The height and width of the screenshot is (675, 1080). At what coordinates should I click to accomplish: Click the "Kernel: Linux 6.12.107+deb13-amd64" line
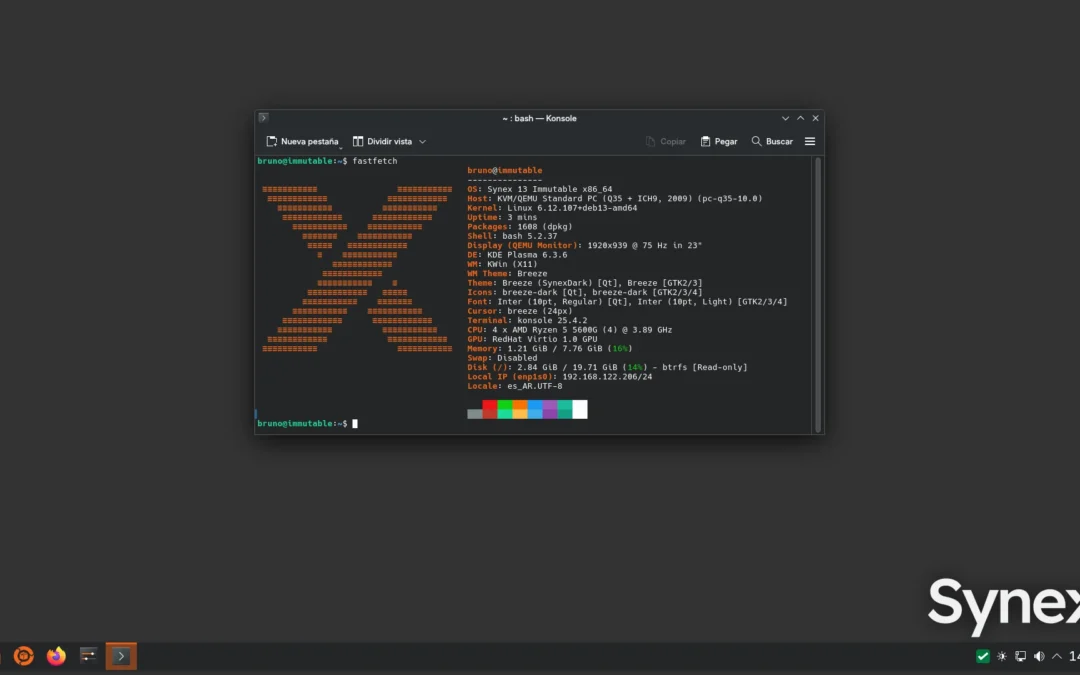[552, 207]
